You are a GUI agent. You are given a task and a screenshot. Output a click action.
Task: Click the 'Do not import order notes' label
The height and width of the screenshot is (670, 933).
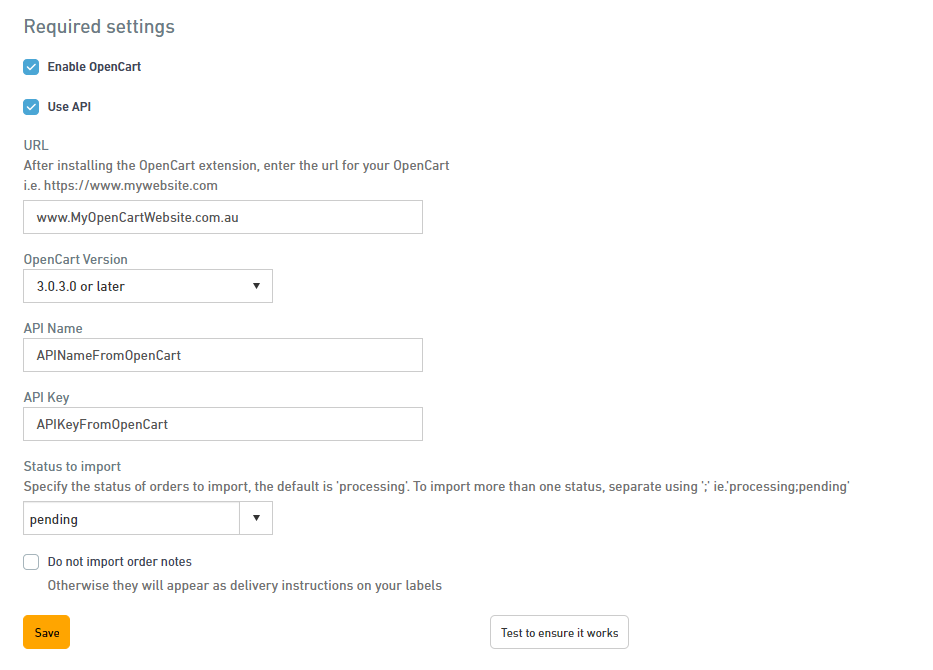[x=120, y=562]
